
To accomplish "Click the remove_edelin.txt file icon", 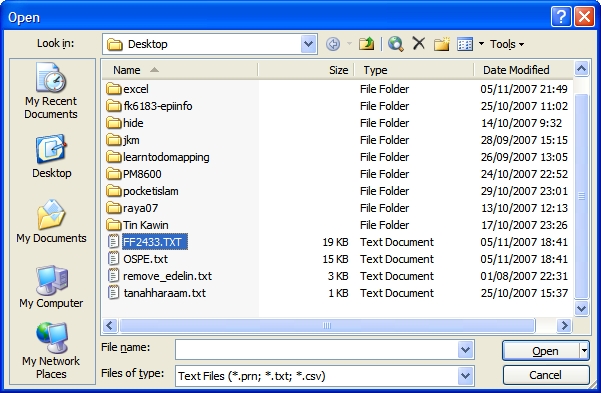I will pyautogui.click(x=113, y=276).
